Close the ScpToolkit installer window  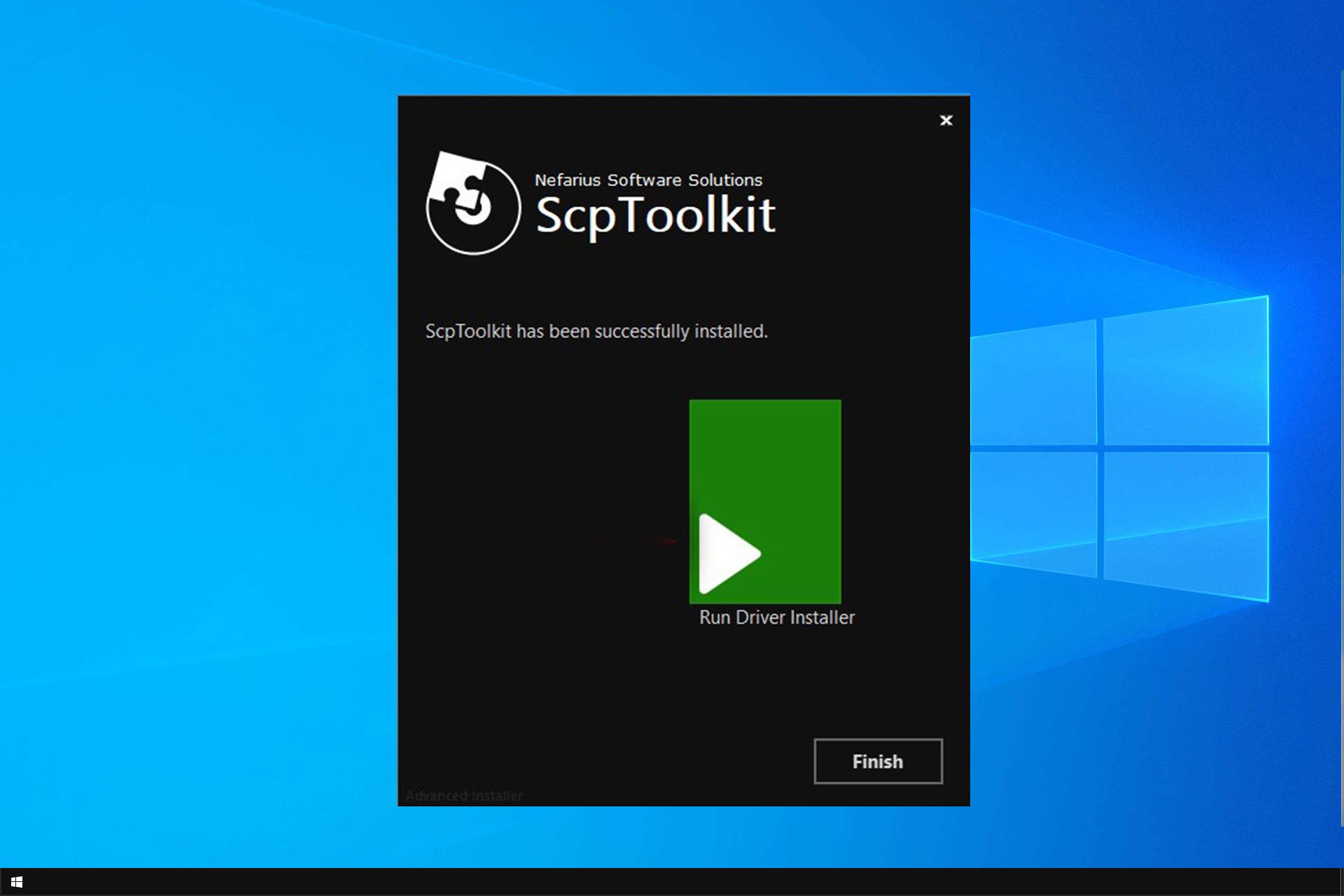pos(946,120)
